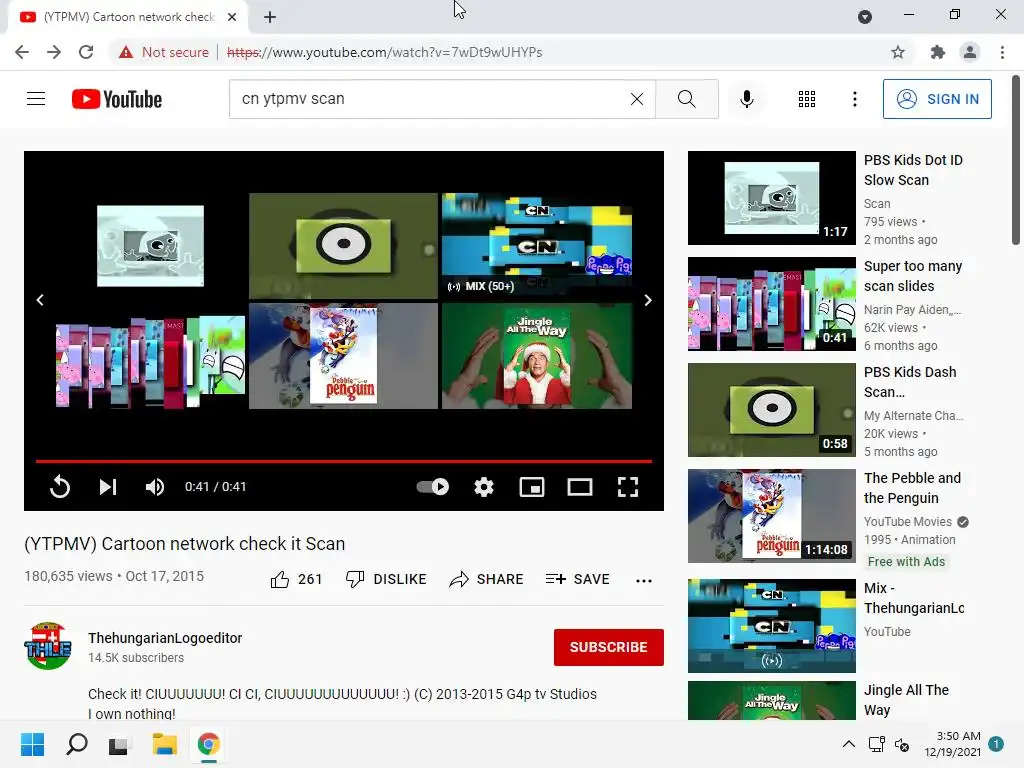Close the YTPMV Cartoon network tab

tap(232, 17)
